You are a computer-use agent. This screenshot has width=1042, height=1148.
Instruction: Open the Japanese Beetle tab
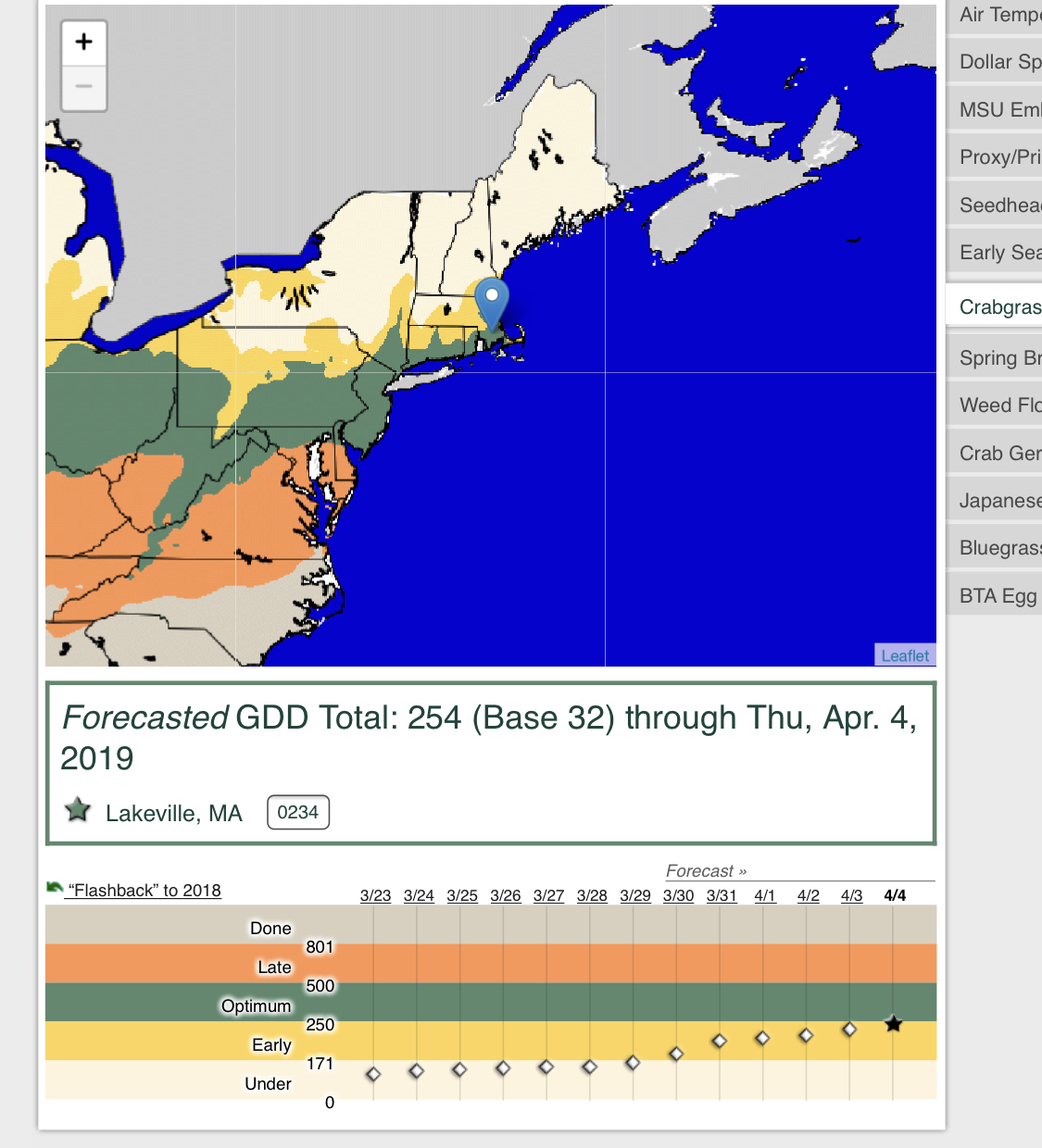pos(995,501)
